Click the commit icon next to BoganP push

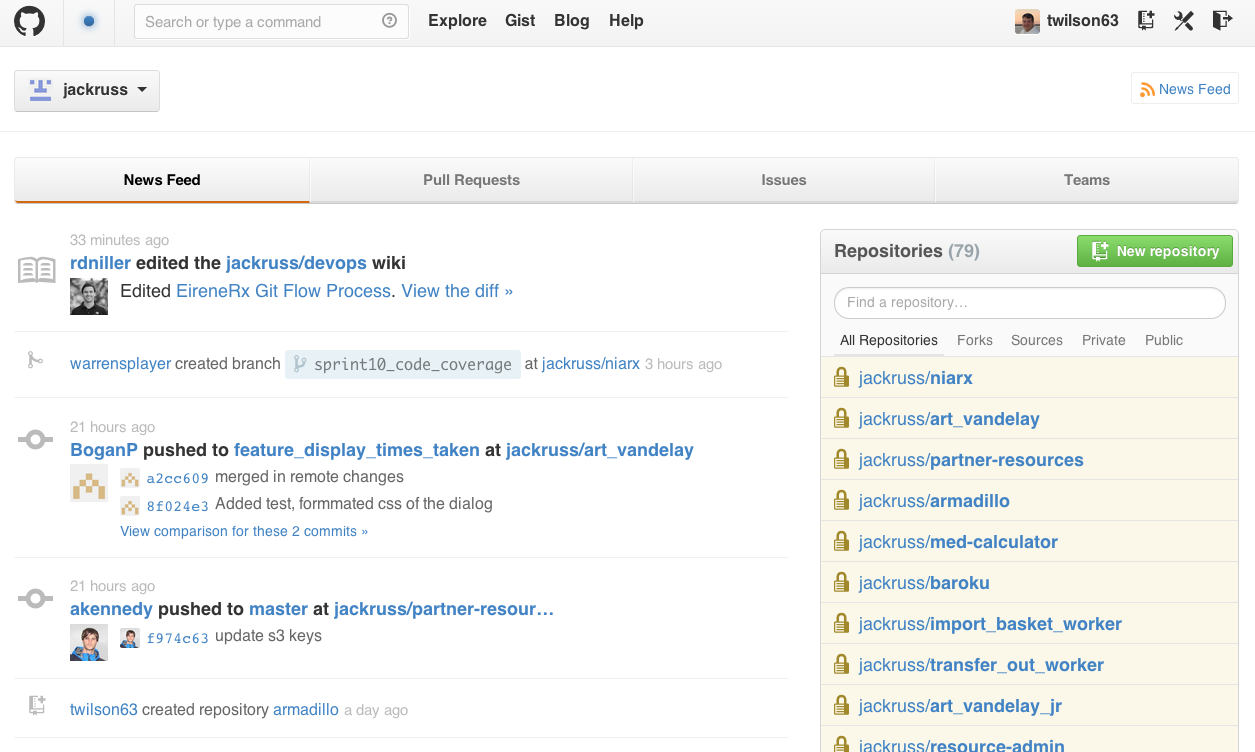tap(35, 439)
